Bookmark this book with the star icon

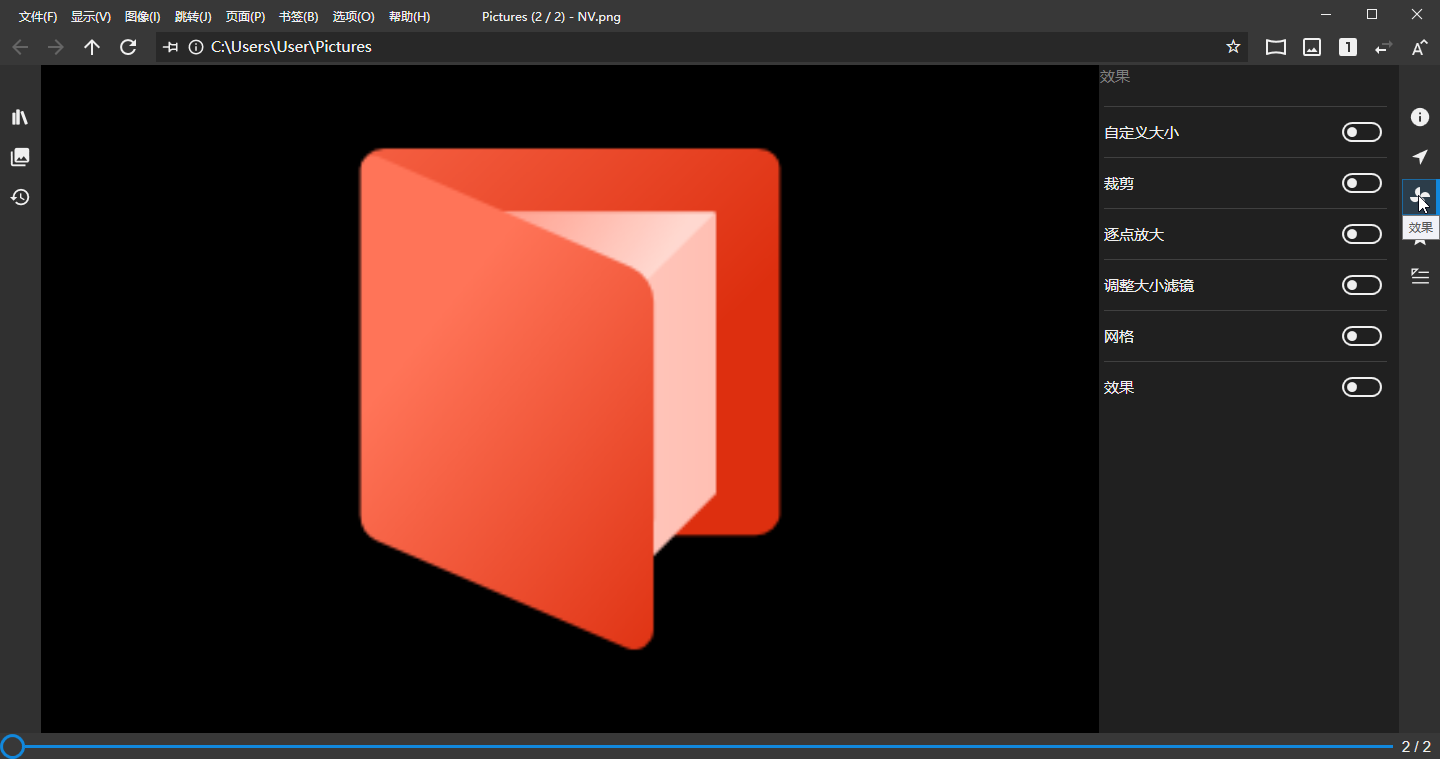(x=1233, y=47)
